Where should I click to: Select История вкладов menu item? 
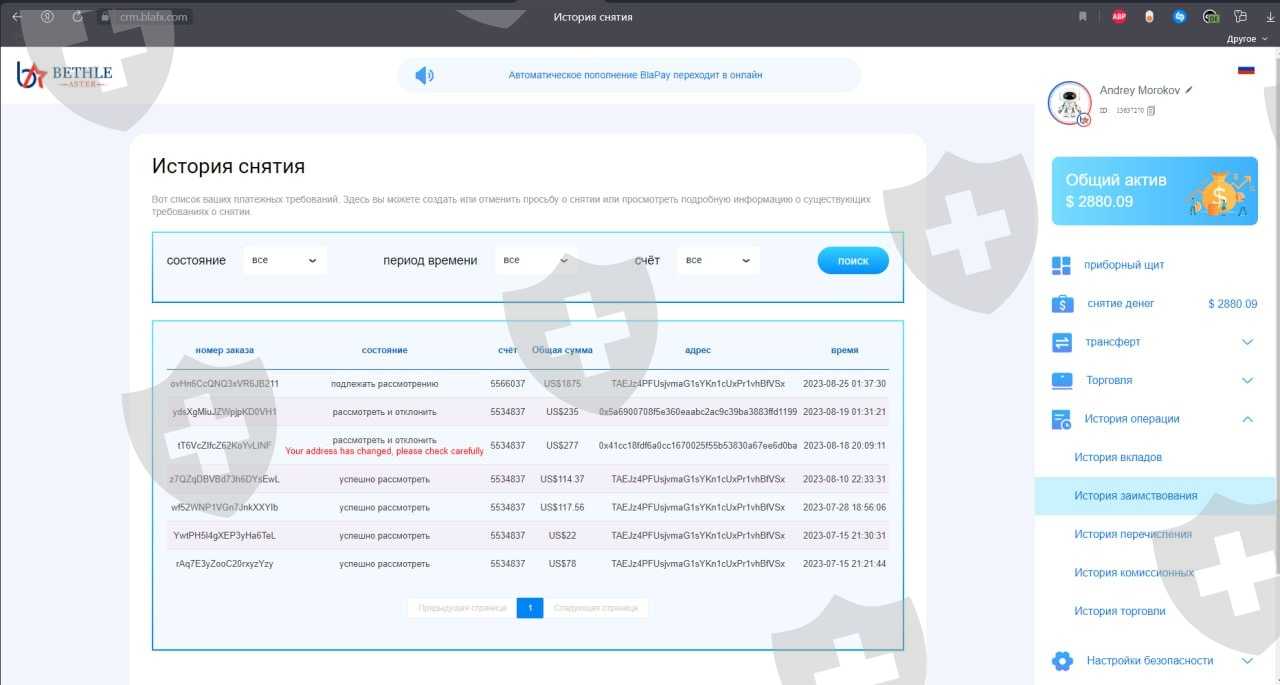(x=1117, y=457)
